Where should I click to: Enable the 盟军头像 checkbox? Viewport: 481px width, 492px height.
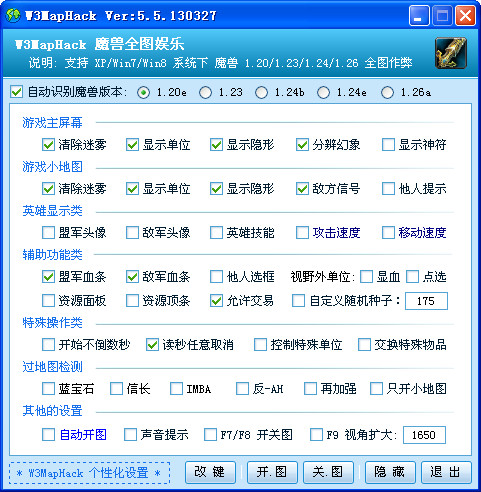[48, 233]
